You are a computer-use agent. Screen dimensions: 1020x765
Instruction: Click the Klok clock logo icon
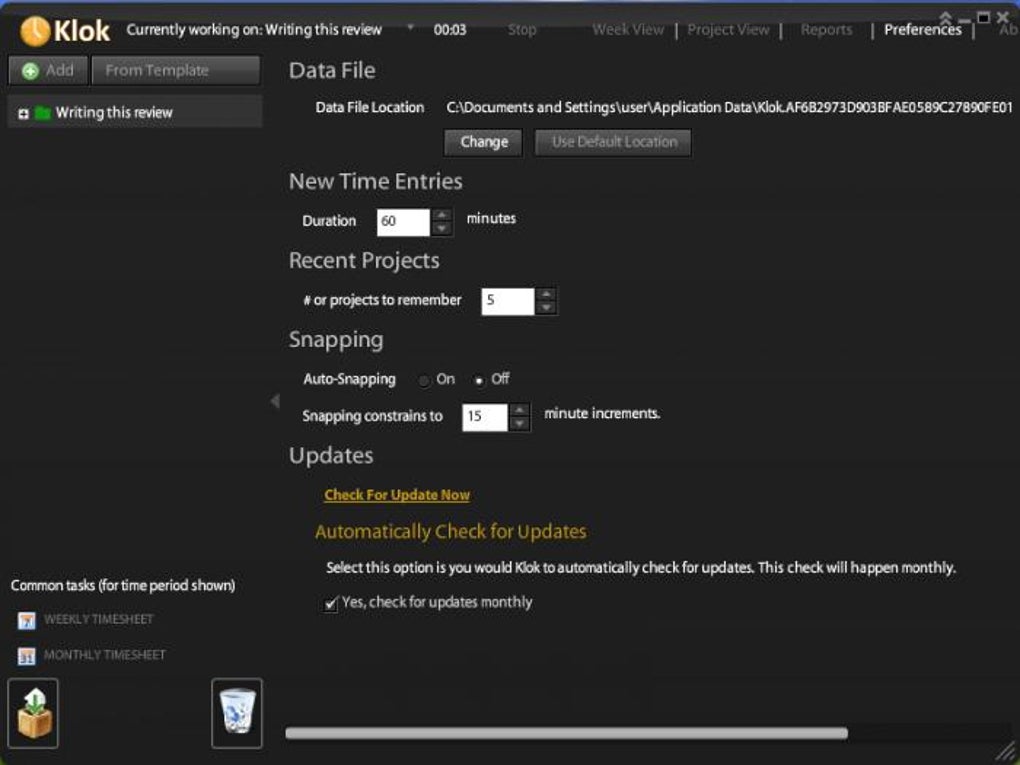pos(35,31)
